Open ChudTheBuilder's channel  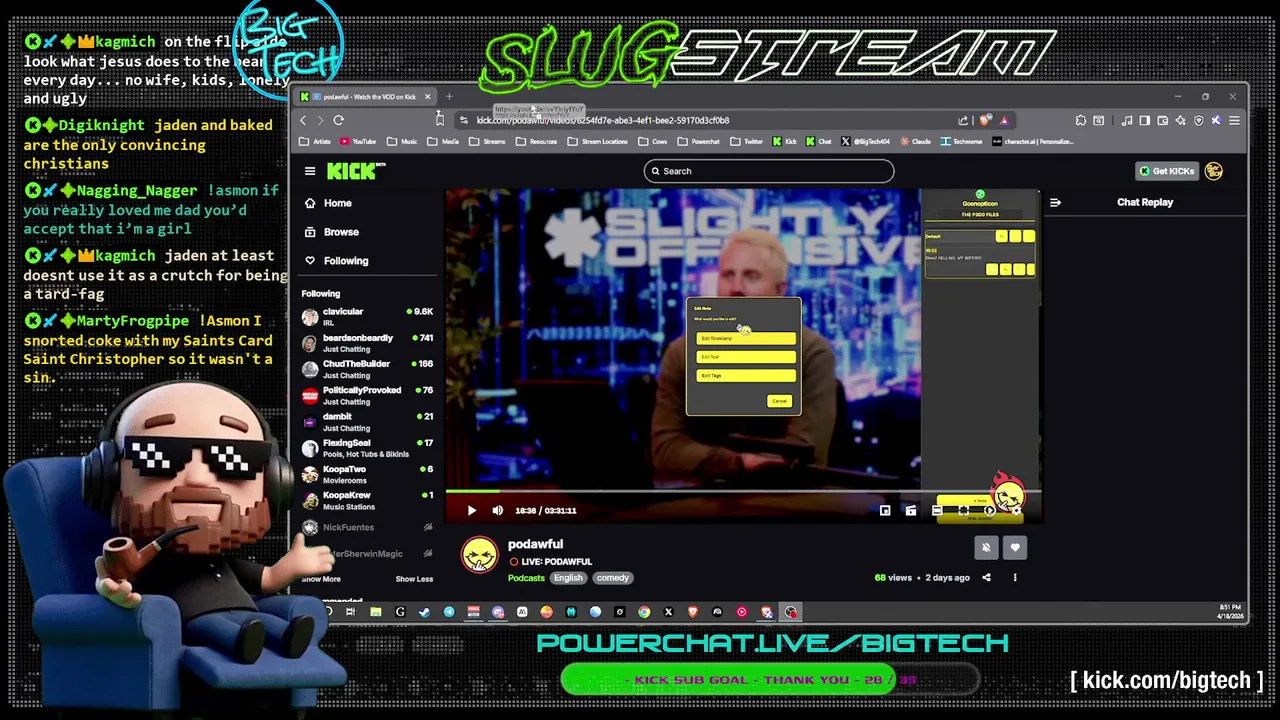pos(368,369)
